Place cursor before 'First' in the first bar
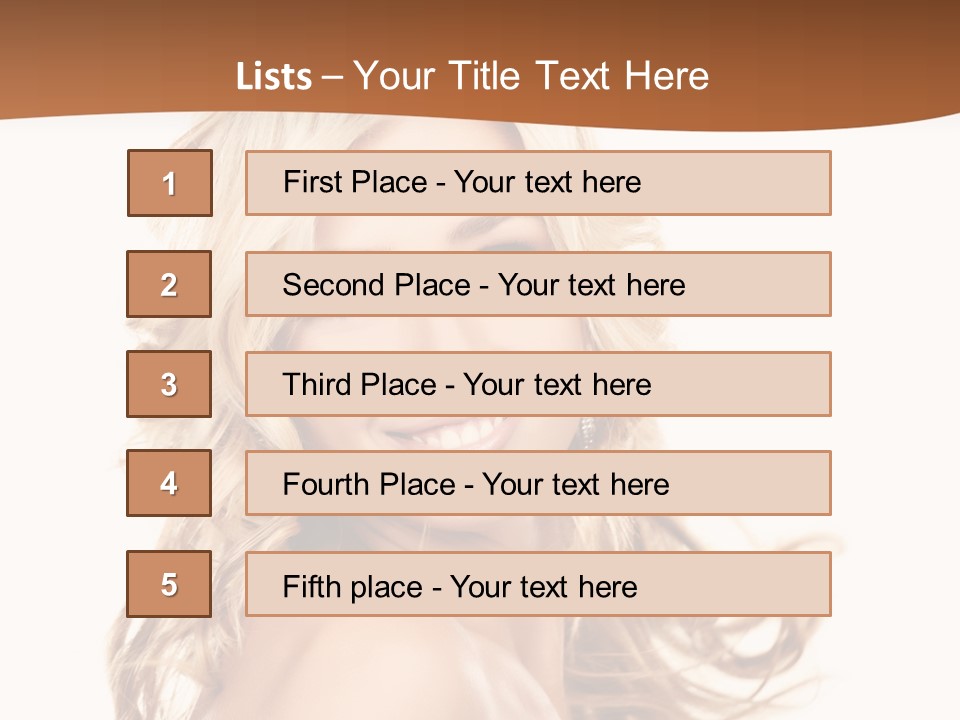960x720 pixels. (284, 183)
